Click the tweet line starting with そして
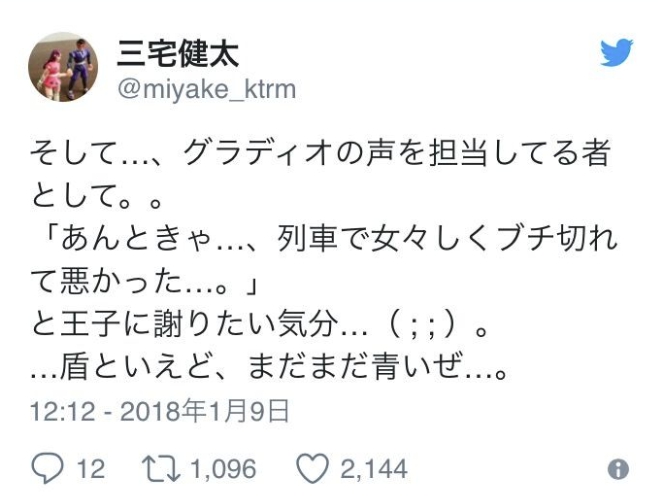This screenshot has width=658, height=499. (320, 155)
